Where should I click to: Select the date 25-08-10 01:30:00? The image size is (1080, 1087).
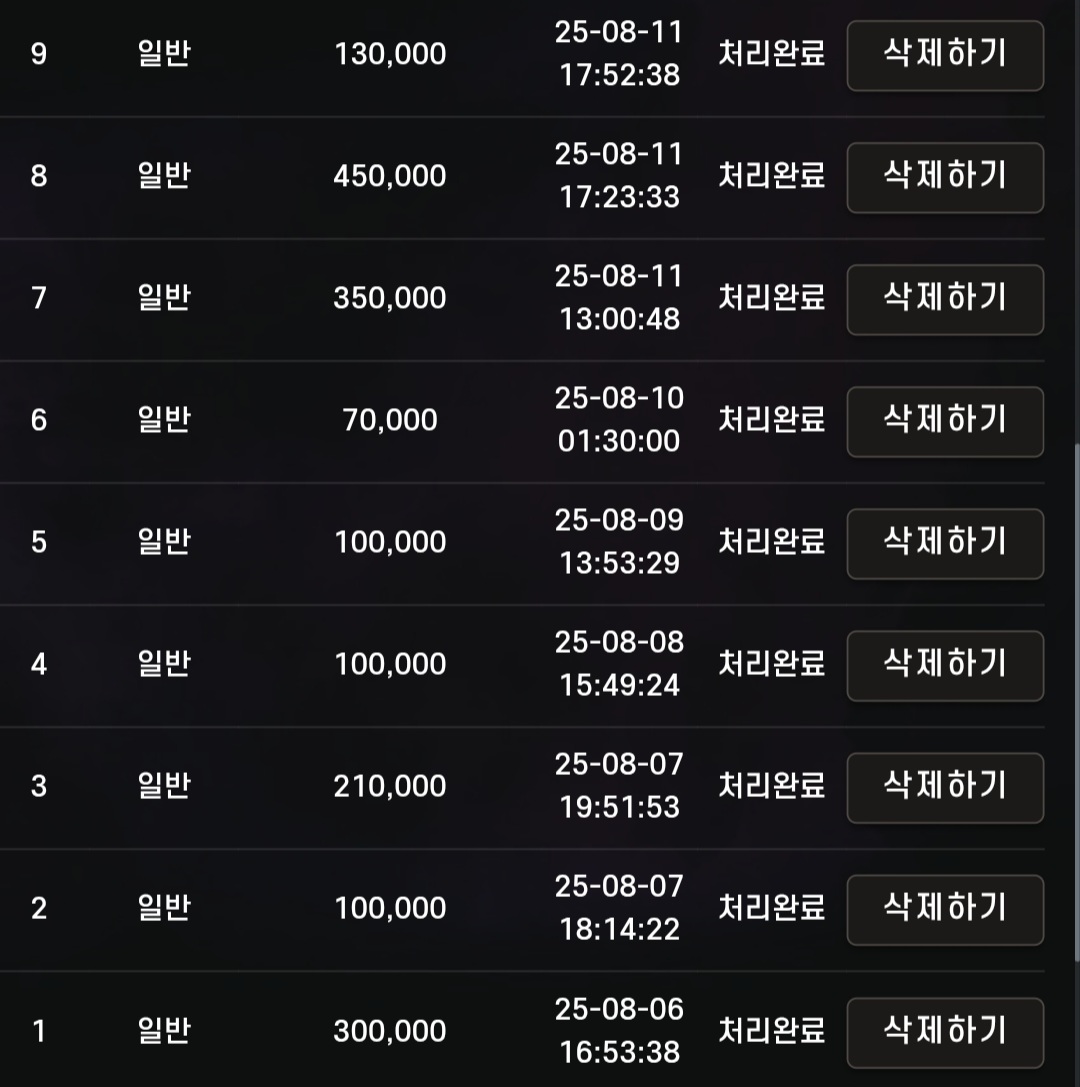(x=619, y=419)
